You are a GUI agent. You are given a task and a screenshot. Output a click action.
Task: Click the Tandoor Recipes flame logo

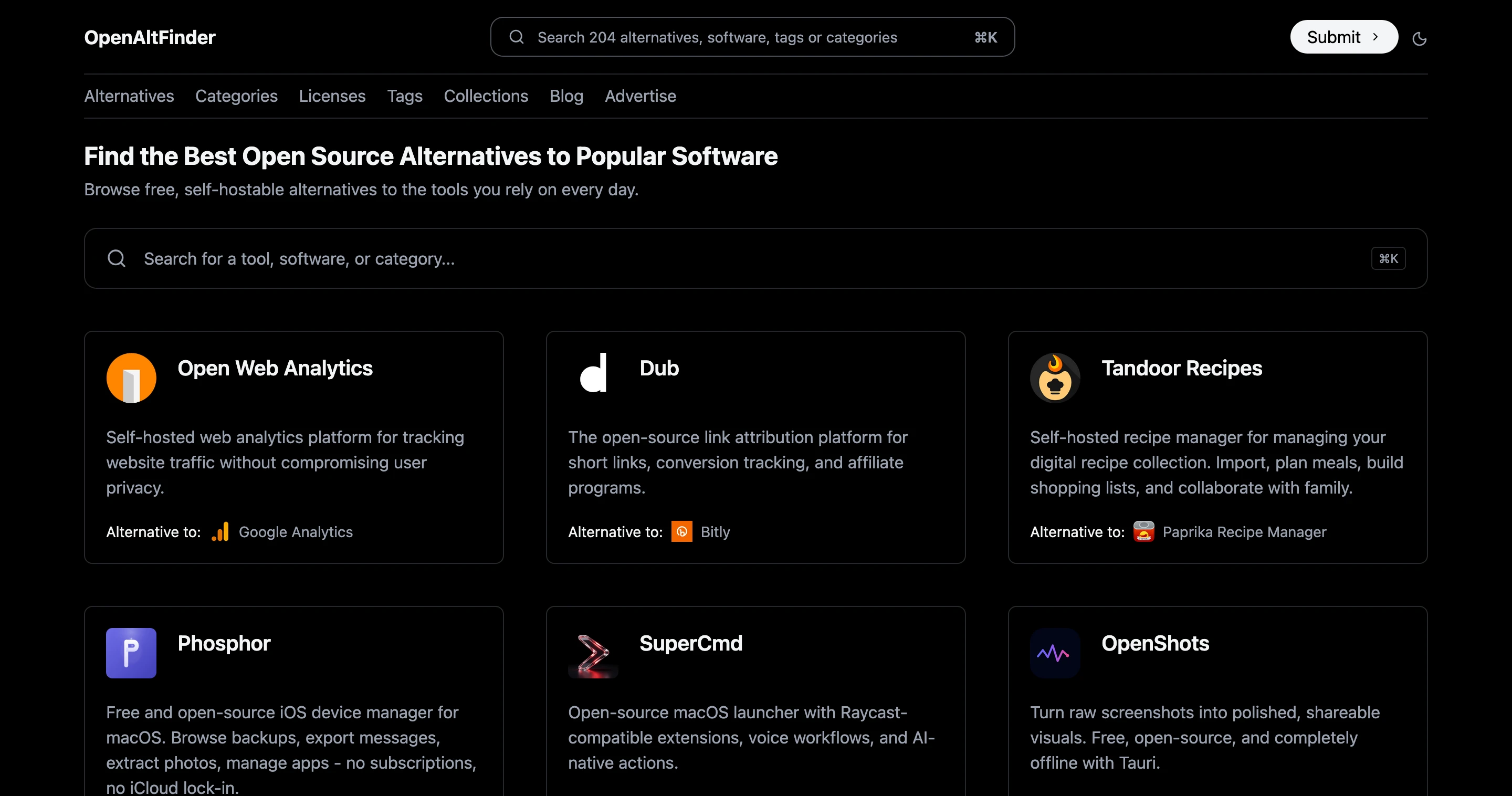(x=1055, y=378)
